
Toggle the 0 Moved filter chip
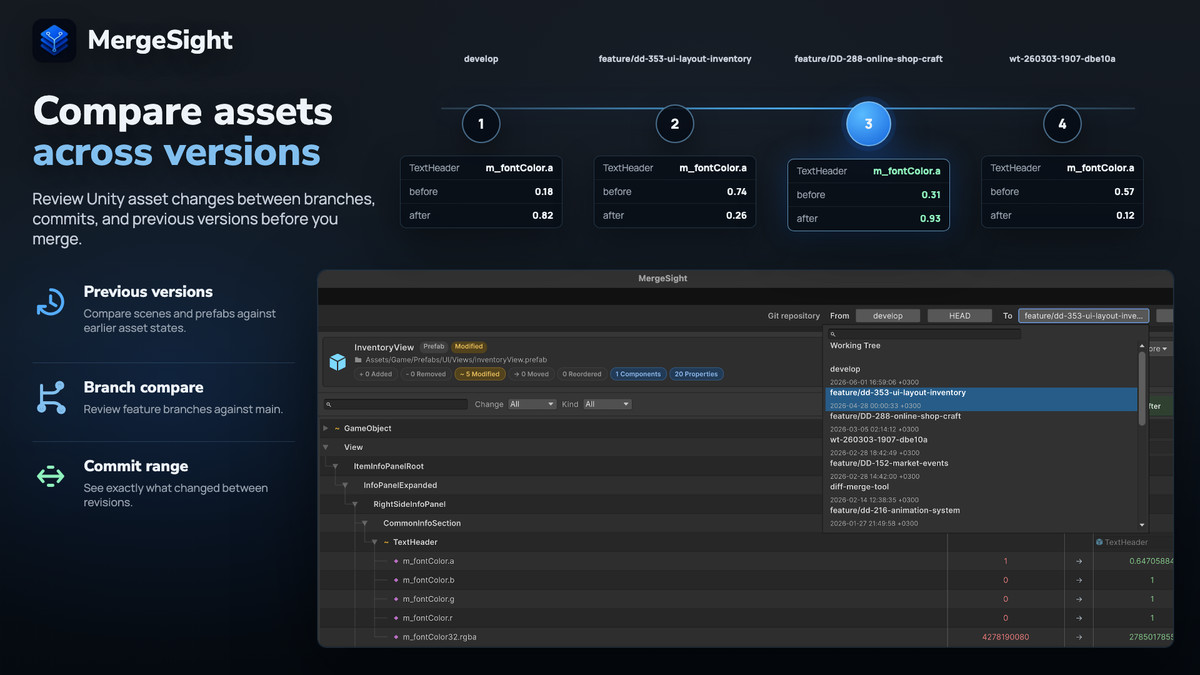531,374
